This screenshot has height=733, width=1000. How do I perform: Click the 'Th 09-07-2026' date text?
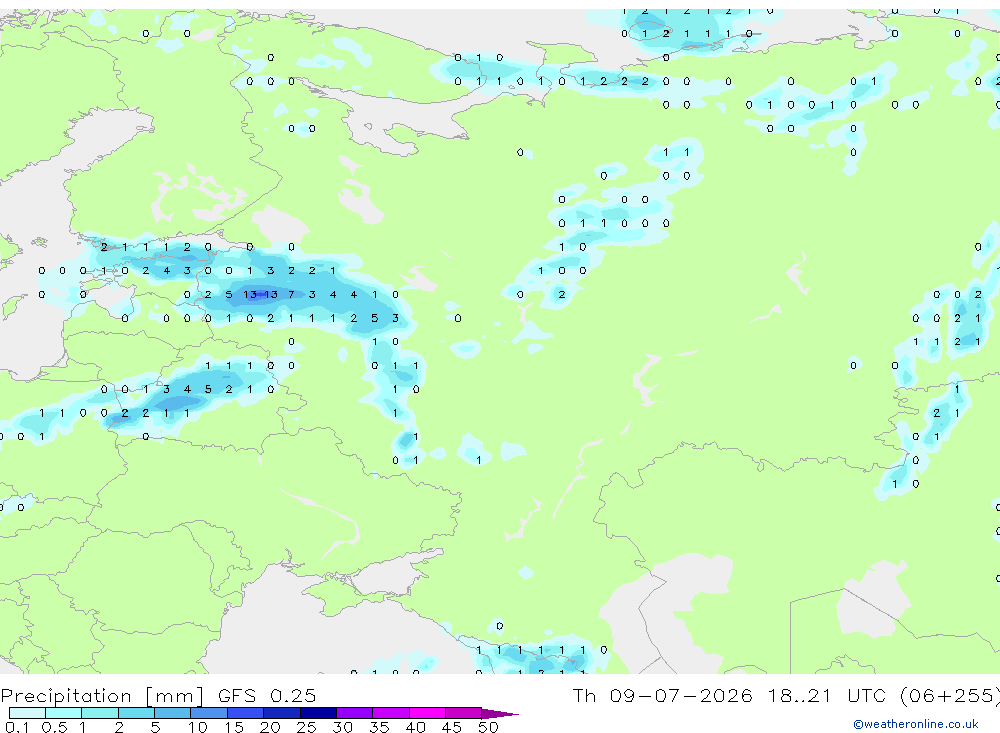(662, 695)
